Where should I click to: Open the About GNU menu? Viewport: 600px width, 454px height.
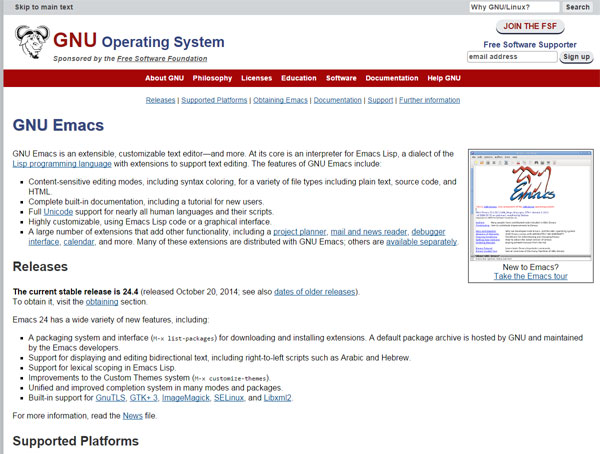click(x=165, y=78)
